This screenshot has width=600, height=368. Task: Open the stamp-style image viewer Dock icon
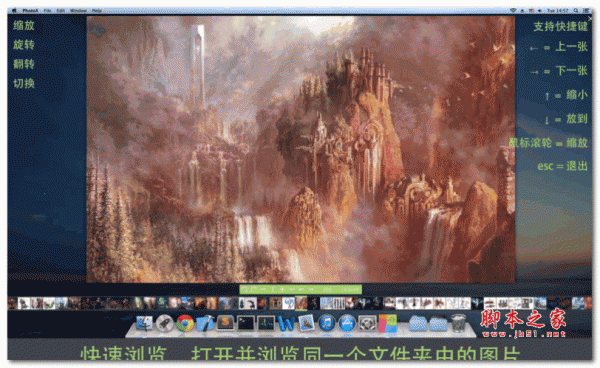point(306,324)
